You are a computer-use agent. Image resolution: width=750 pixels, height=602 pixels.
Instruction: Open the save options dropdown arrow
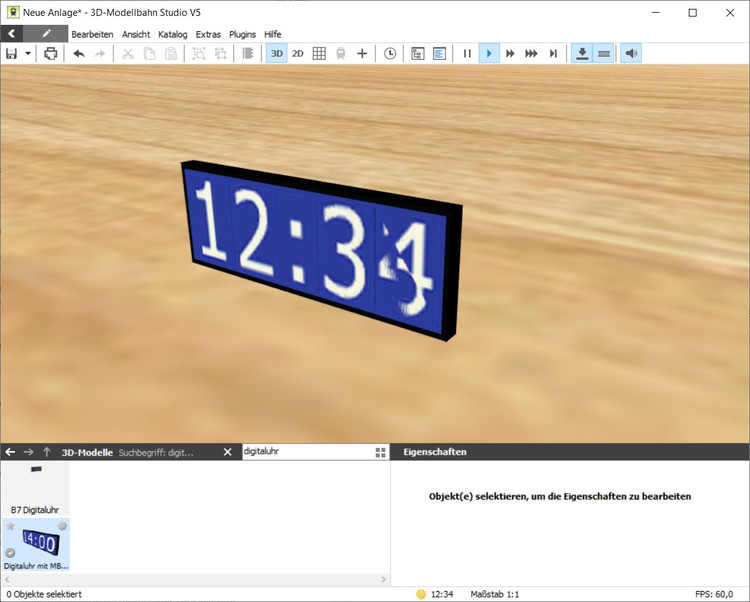[x=28, y=54]
